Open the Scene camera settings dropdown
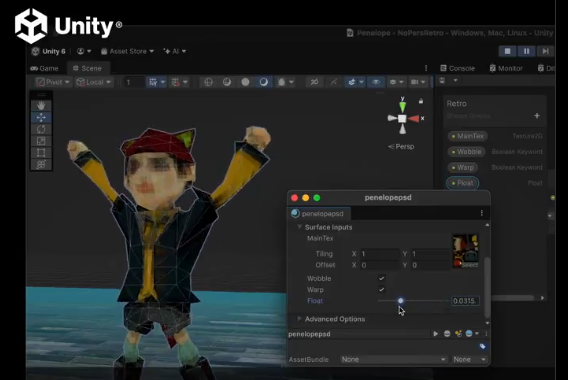 tap(418, 82)
